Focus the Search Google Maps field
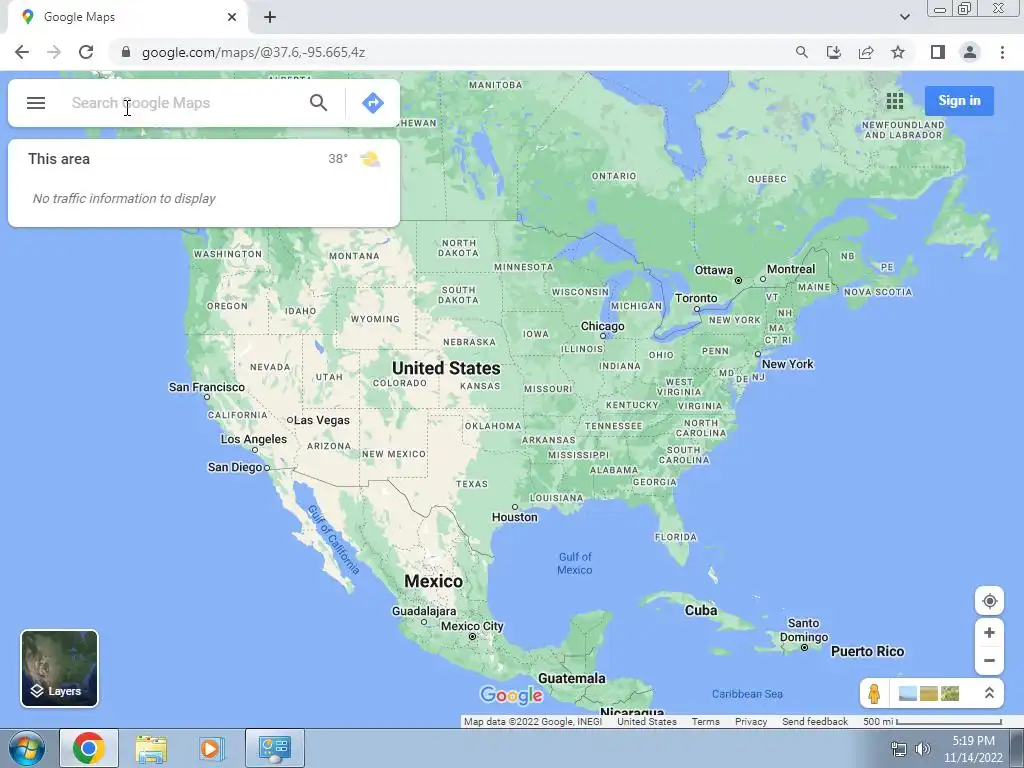 pos(186,103)
